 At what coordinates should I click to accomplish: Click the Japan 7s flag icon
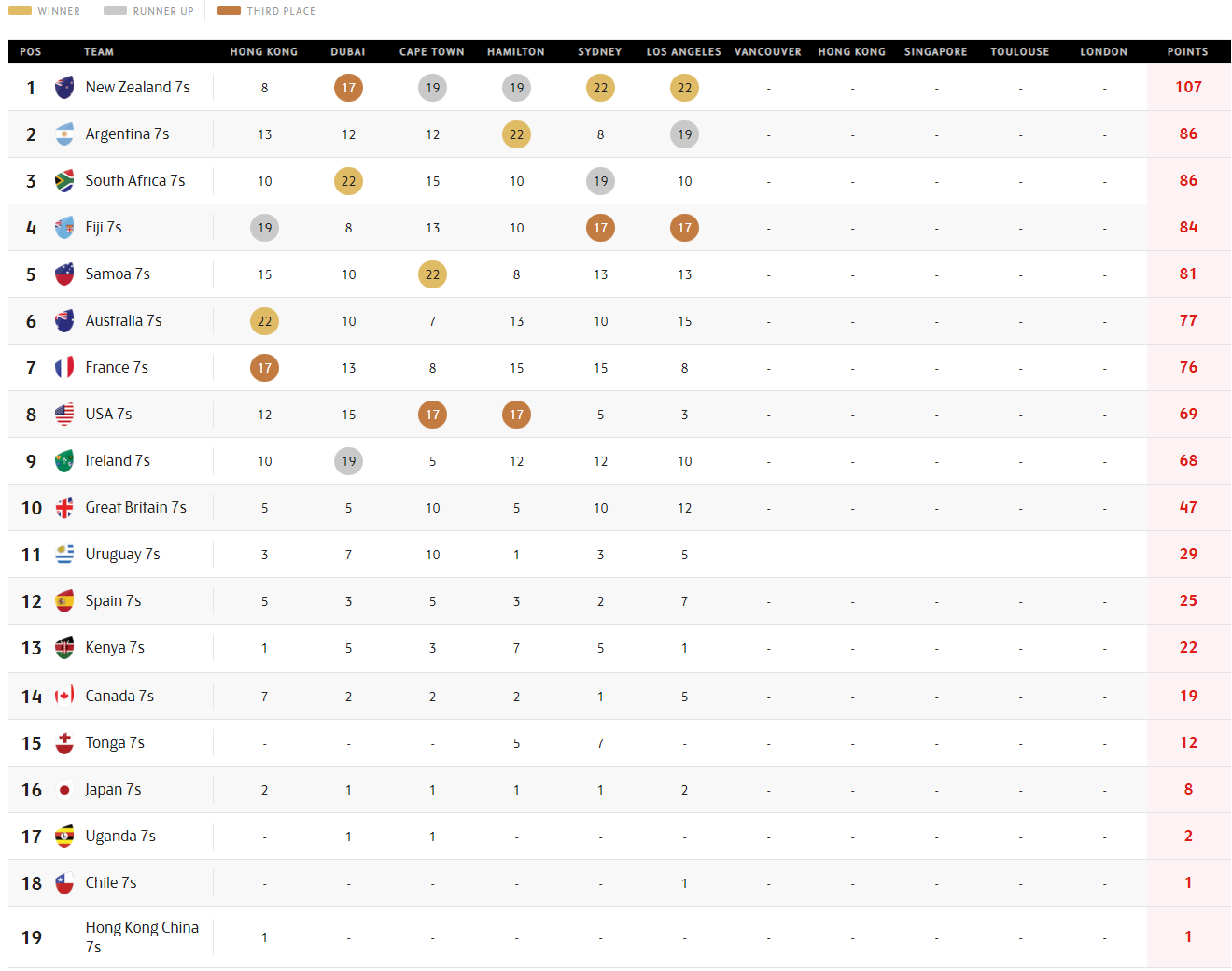(64, 790)
